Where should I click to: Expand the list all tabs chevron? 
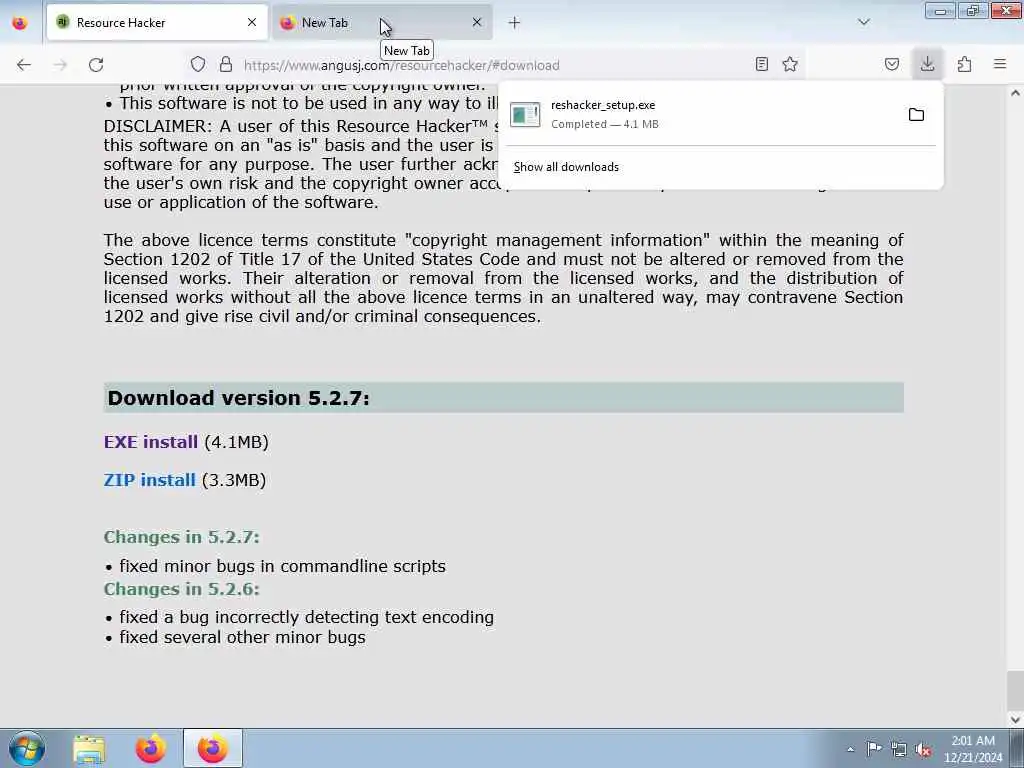863,22
